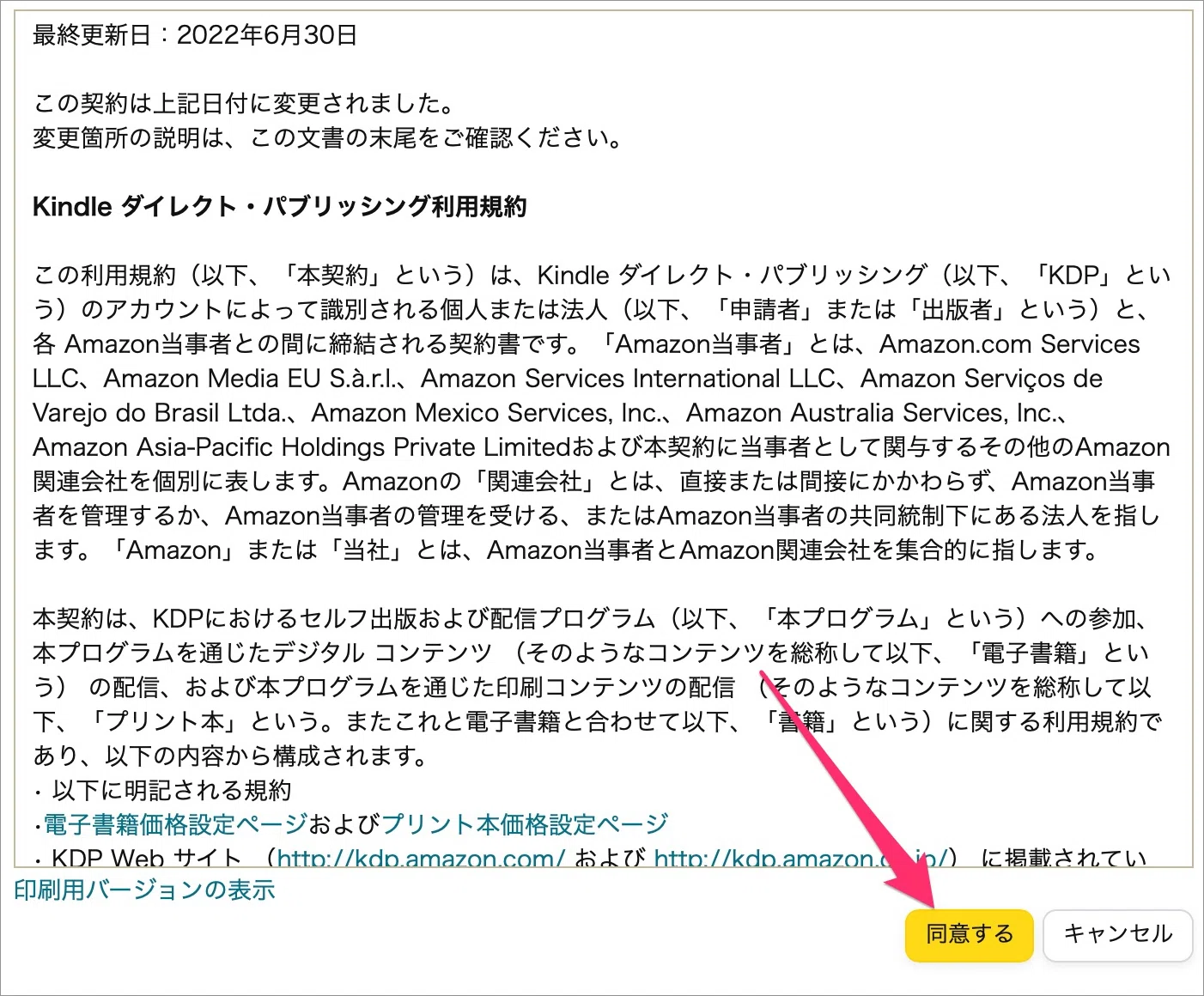Click the text Varejo do Brasil Ltda.
Viewport: 1204px width, 996px height.
pyautogui.click(x=158, y=412)
